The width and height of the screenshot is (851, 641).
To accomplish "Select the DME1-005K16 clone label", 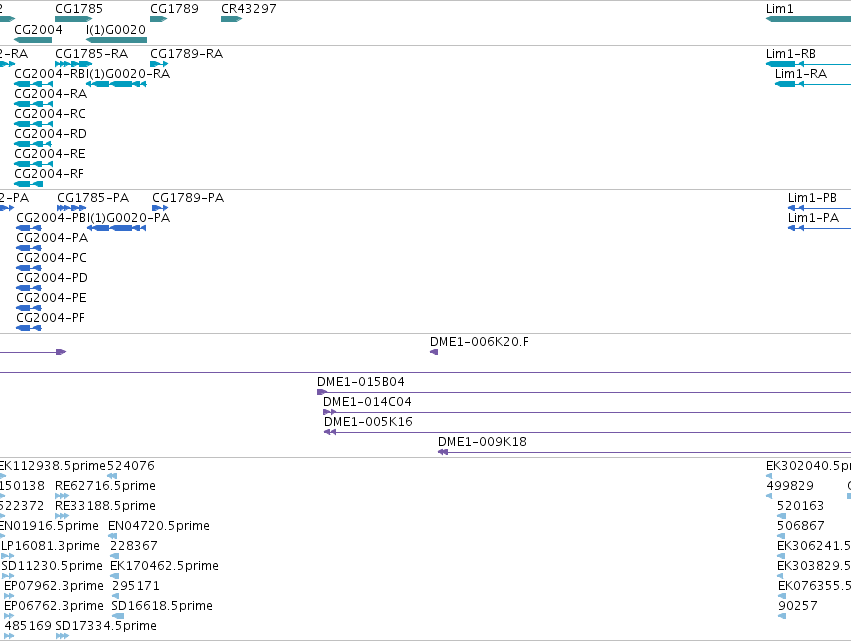I will [369, 422].
